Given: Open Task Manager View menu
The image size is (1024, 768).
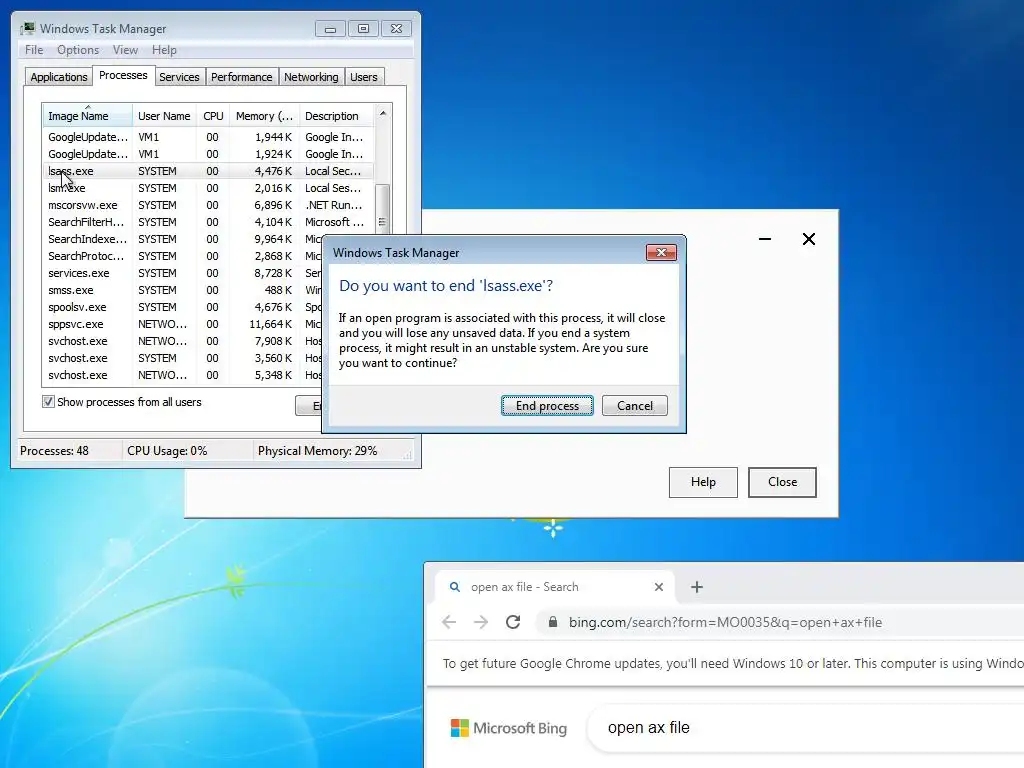Looking at the screenshot, I should click(125, 50).
